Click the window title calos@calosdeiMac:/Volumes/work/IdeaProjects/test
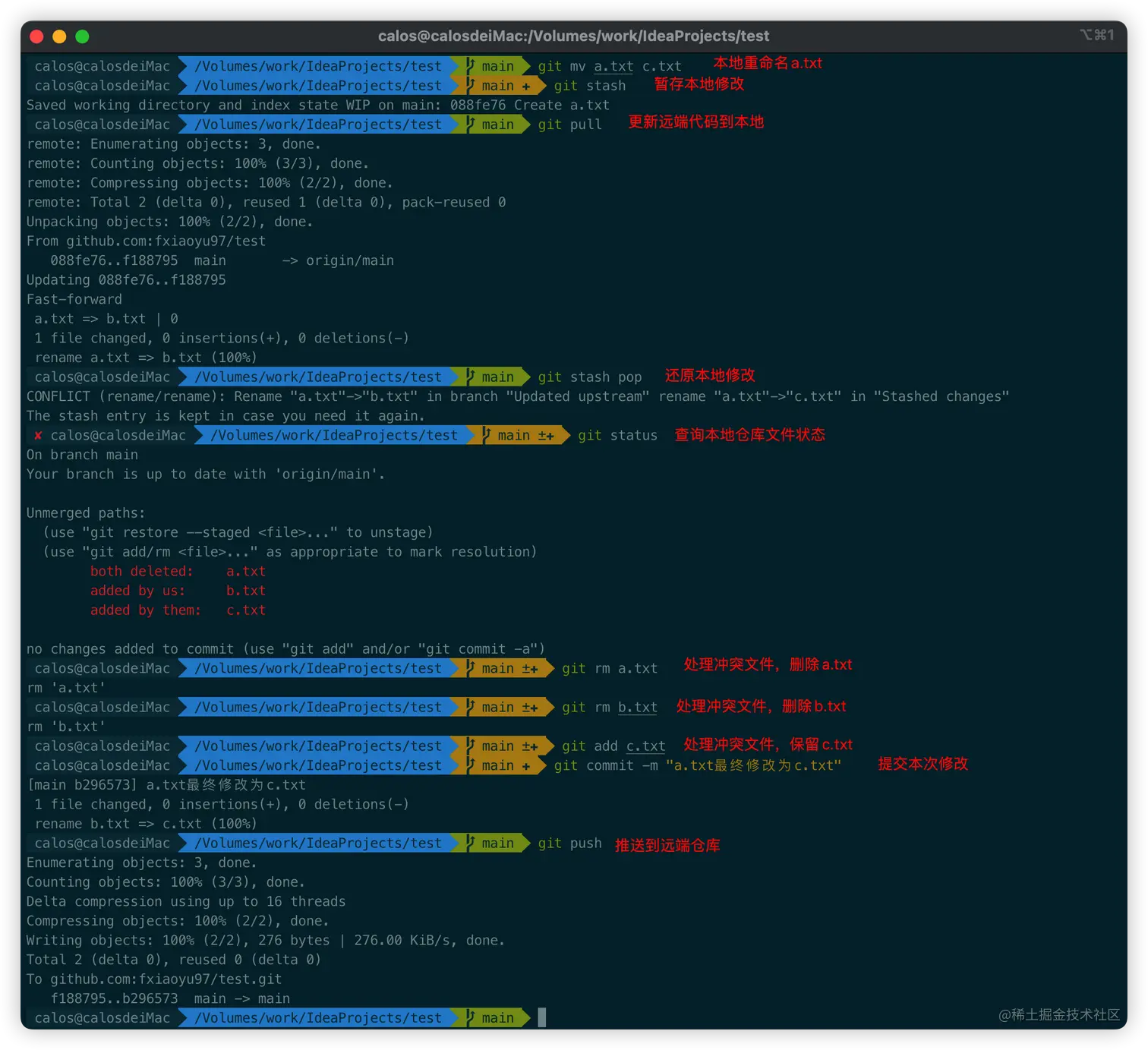The height and width of the screenshot is (1050, 1148). (573, 36)
